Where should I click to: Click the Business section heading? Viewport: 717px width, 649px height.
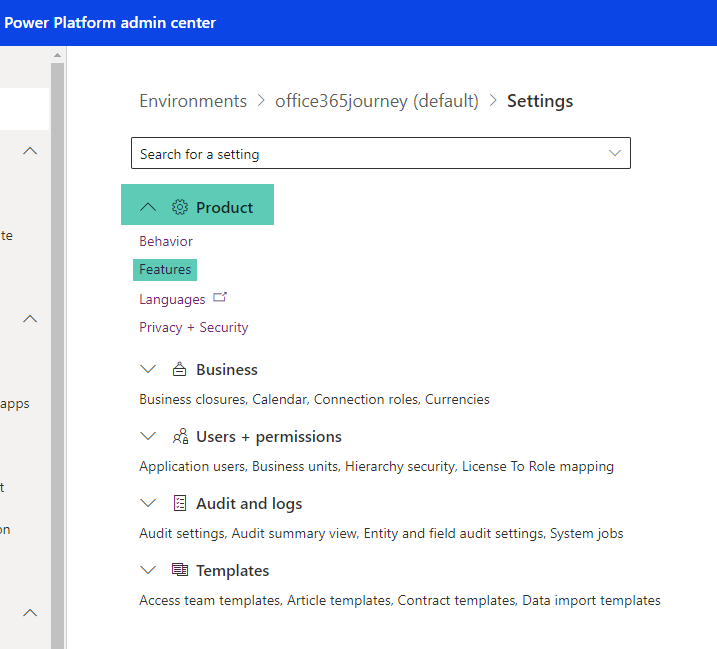227,370
